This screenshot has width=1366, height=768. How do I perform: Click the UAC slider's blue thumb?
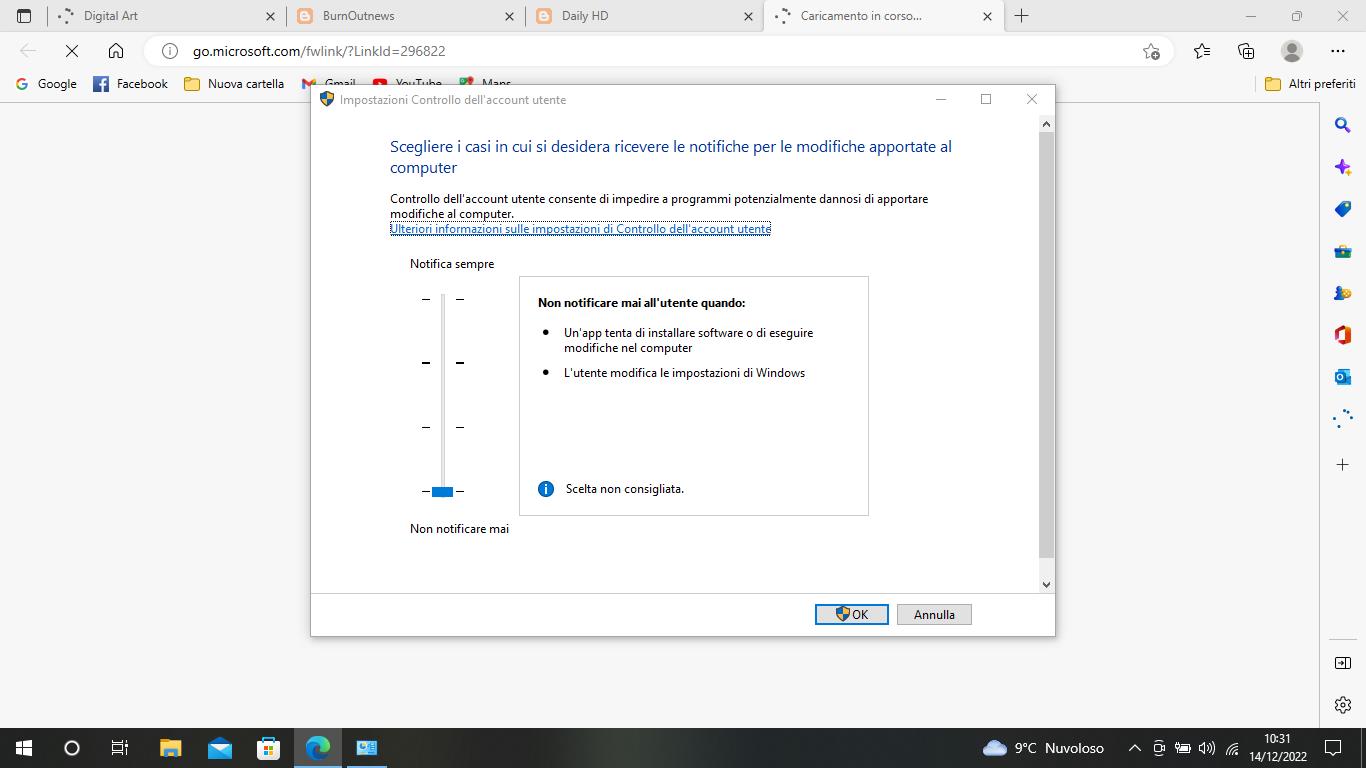pyautogui.click(x=442, y=491)
